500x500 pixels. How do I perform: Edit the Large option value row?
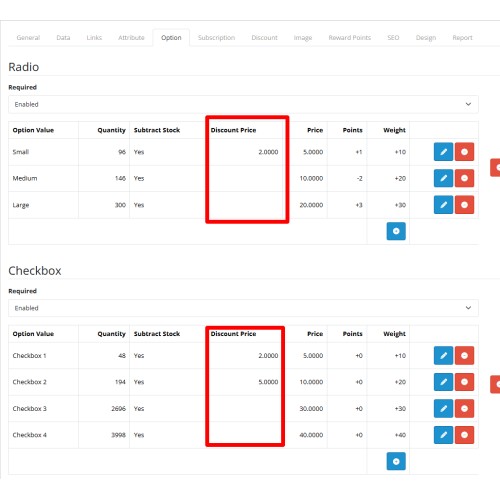443,205
